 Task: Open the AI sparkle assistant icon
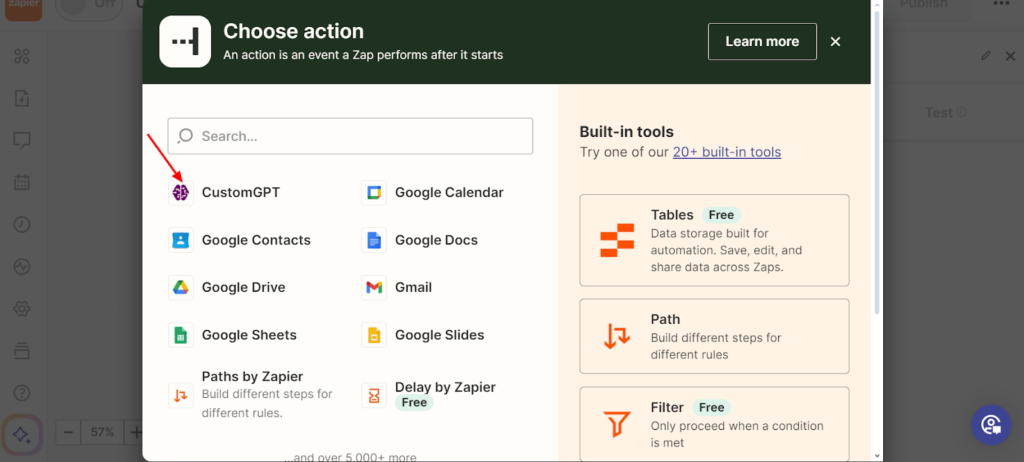tap(22, 434)
